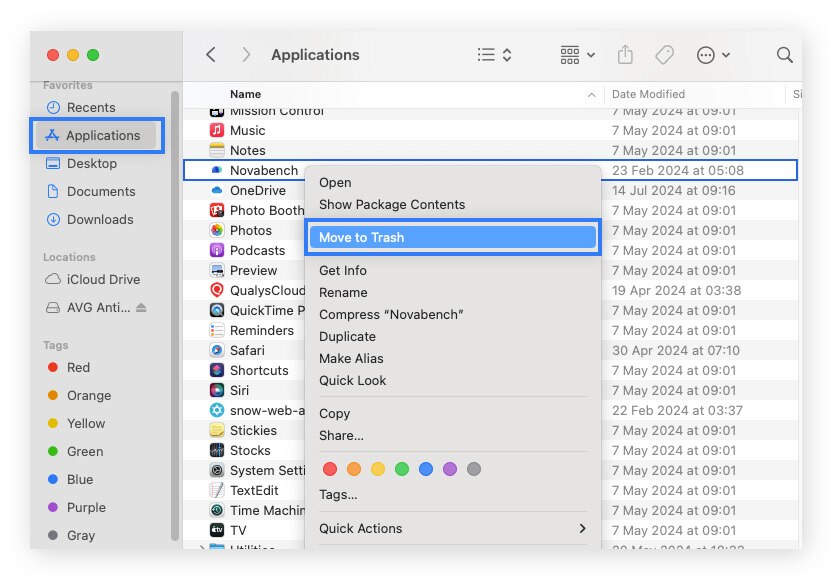Viewport: 832px width, 580px height.
Task: Click the search magnifier icon
Action: (785, 55)
